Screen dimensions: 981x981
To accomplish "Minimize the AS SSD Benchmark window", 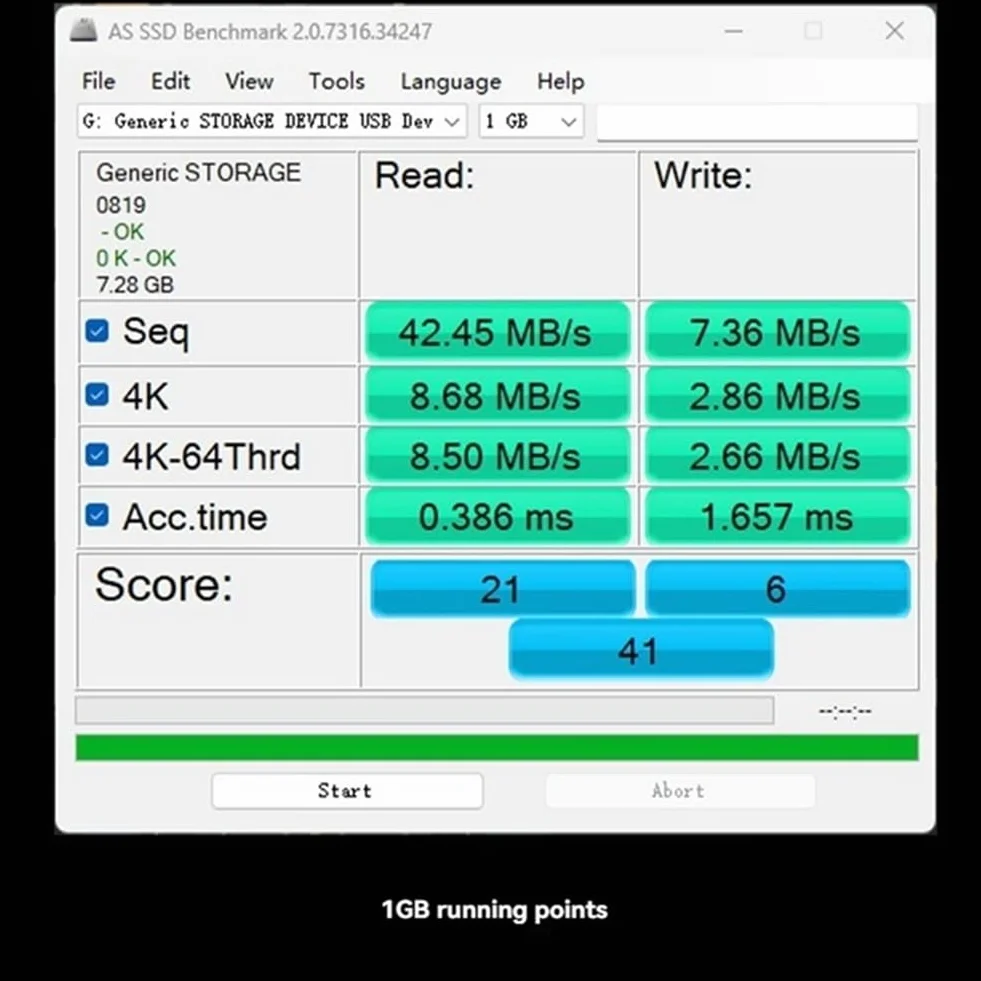I will (733, 30).
